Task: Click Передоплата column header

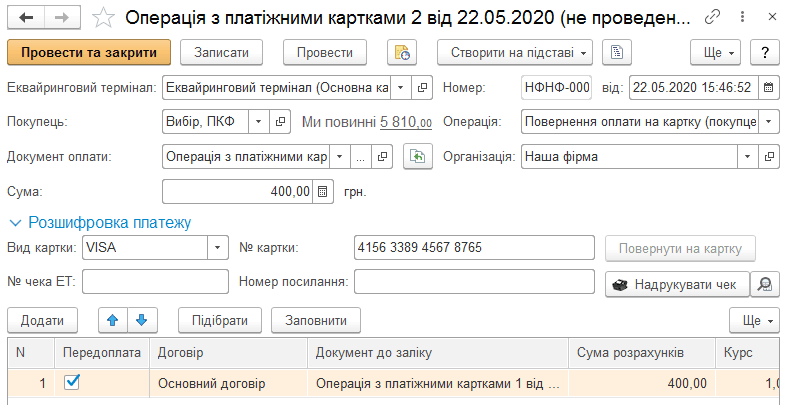Action: 102,353
